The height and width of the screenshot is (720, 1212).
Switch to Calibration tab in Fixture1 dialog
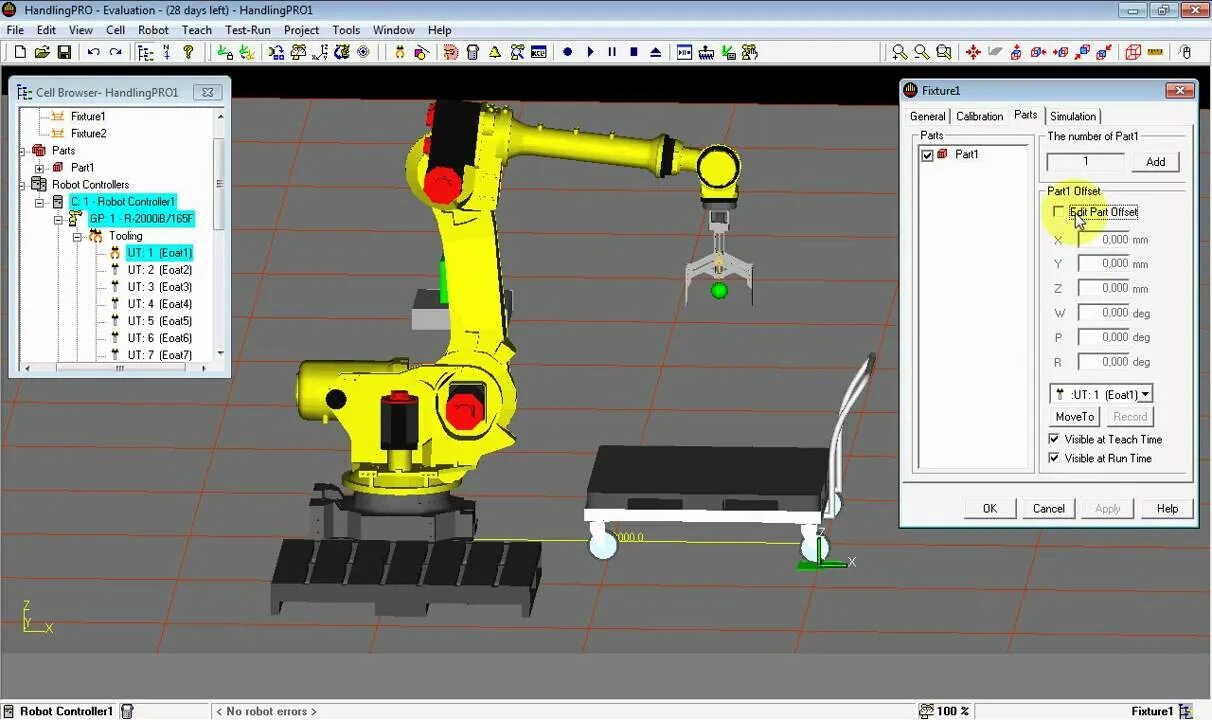pos(979,116)
